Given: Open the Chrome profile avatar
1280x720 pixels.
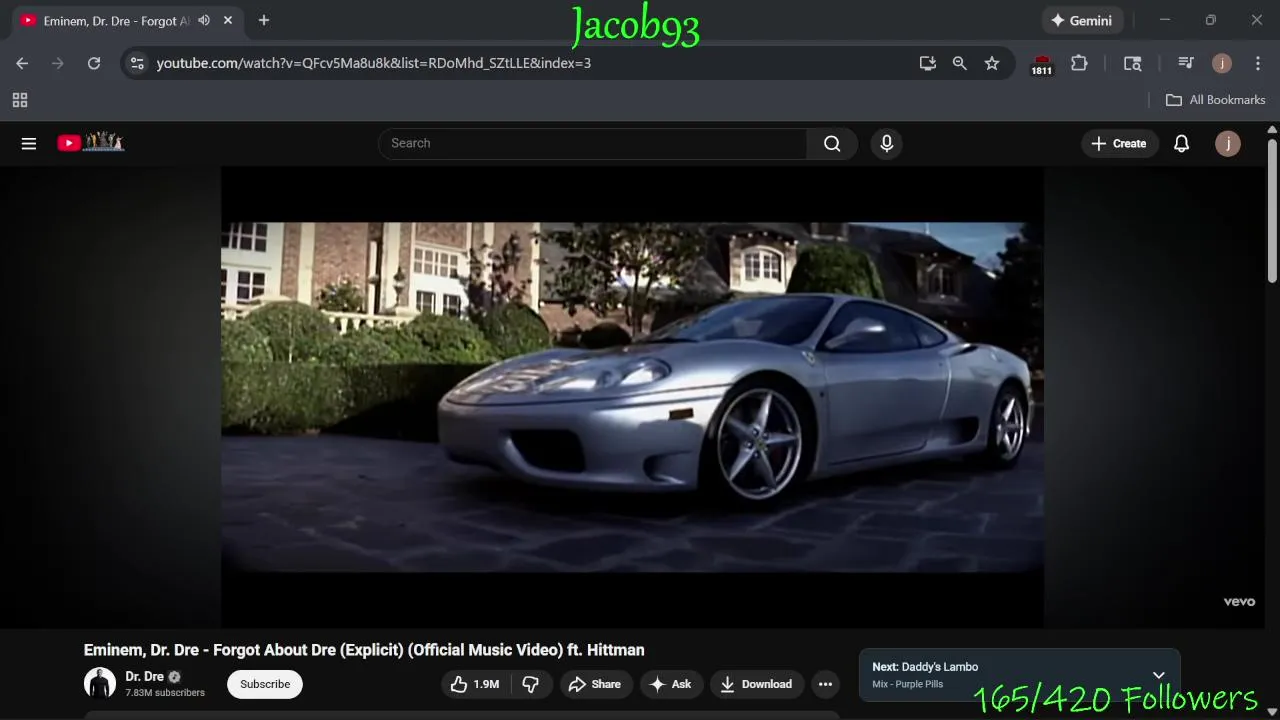Looking at the screenshot, I should 1222,63.
